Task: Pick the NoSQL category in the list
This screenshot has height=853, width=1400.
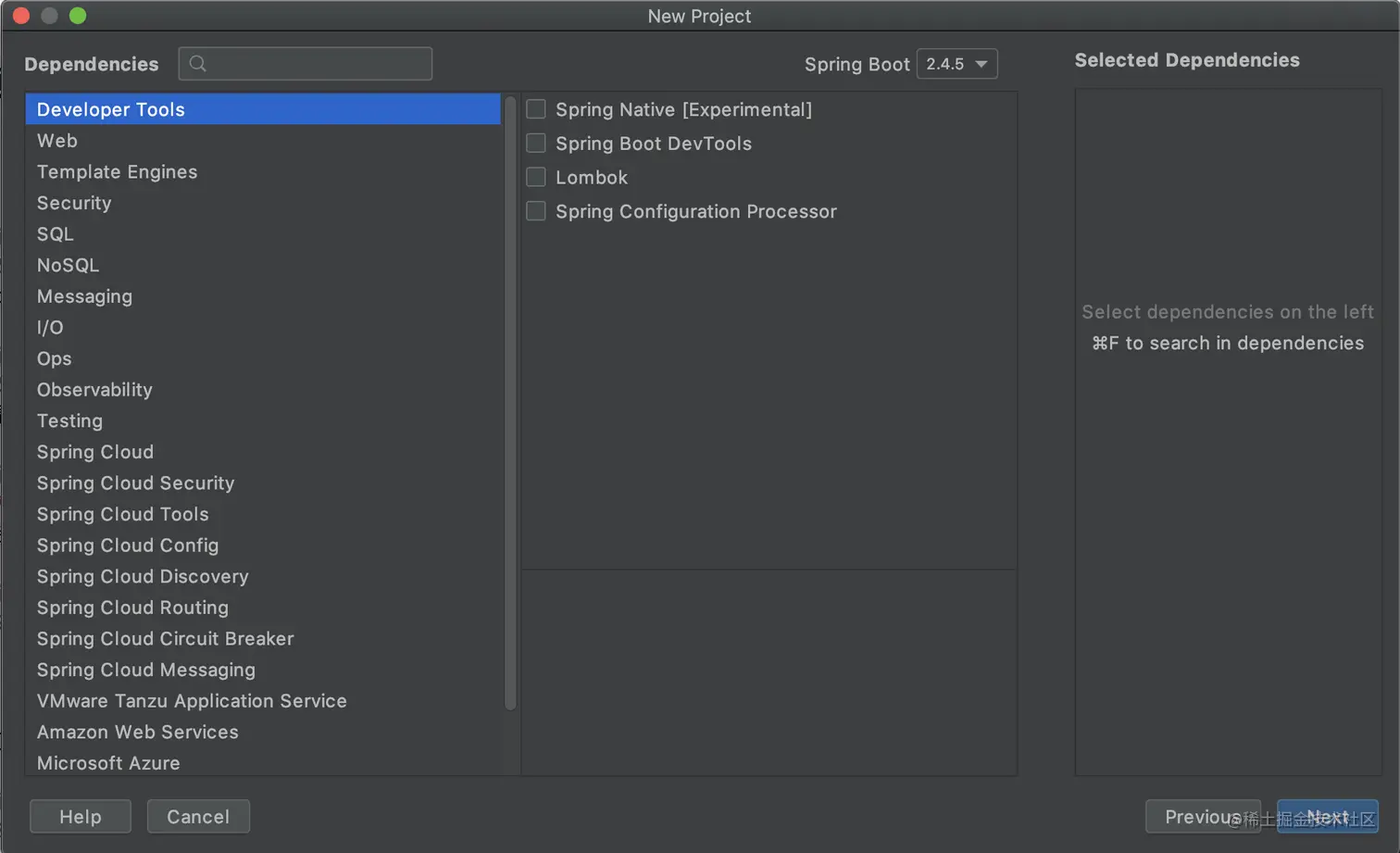Action: click(68, 266)
